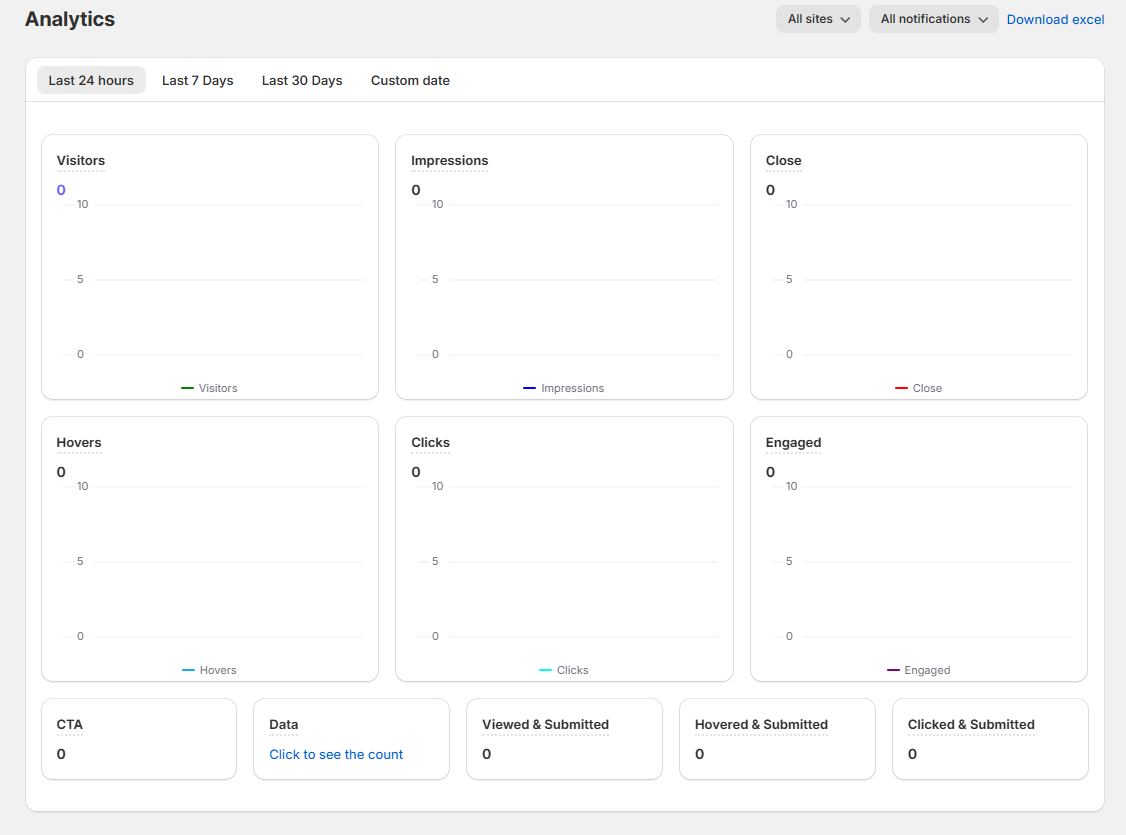Open the Custom date selector

point(410,80)
